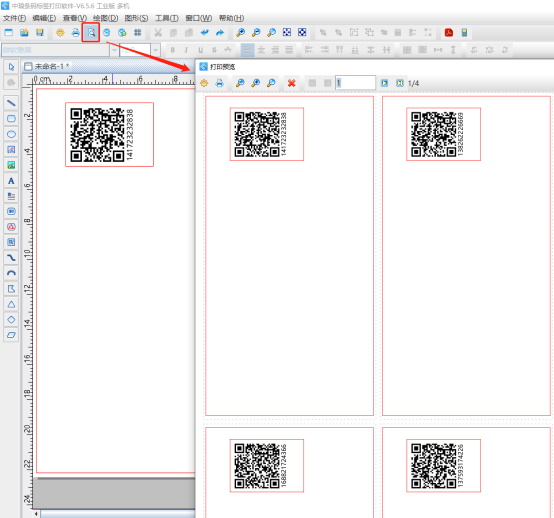This screenshot has width=554, height=518.
Task: Click the undo arrow icon
Action: 204,33
